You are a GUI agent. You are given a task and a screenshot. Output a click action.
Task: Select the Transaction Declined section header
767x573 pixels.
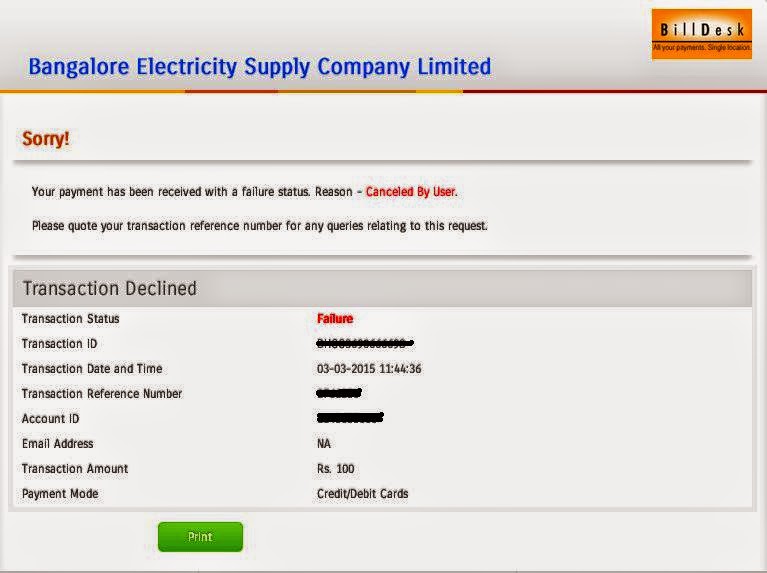(x=110, y=288)
